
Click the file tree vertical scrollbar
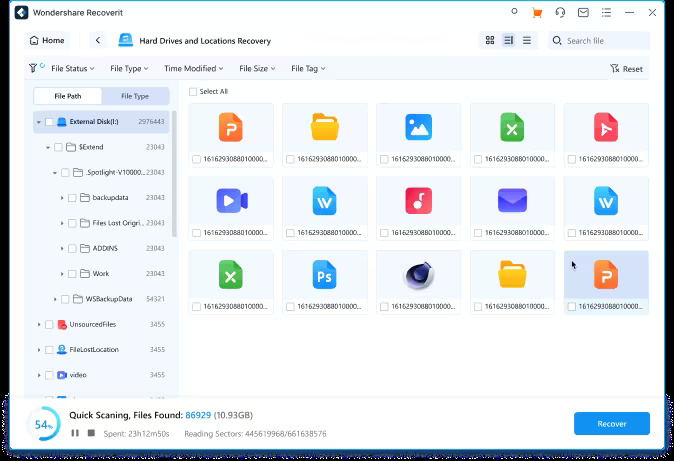(x=174, y=173)
